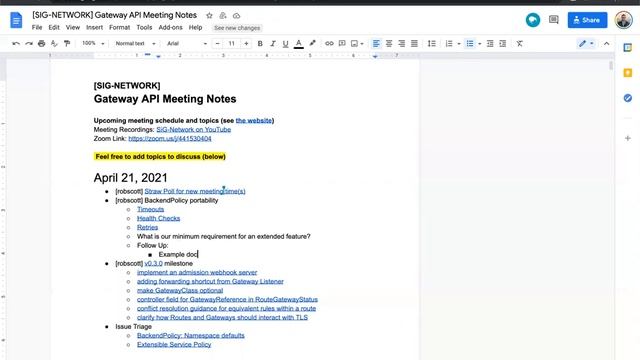Open the Health Checks link
The height and width of the screenshot is (360, 640).
158,218
